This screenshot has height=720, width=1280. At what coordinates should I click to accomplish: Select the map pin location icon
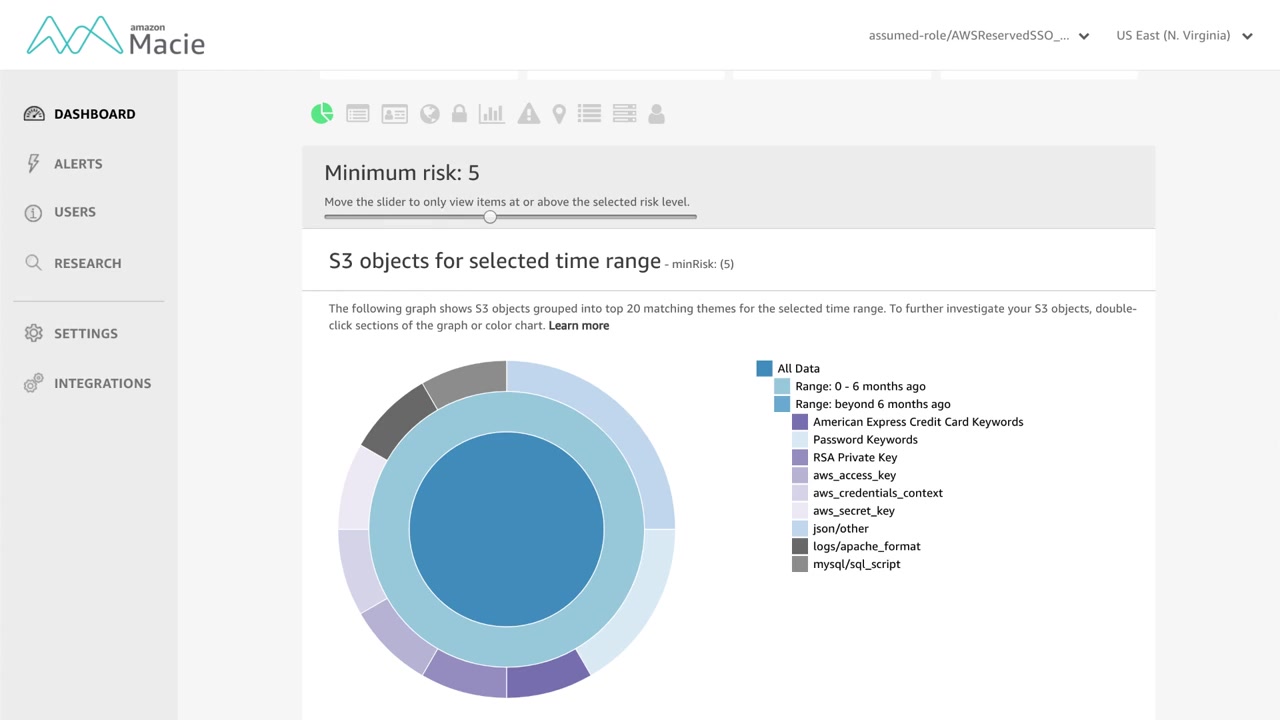559,114
